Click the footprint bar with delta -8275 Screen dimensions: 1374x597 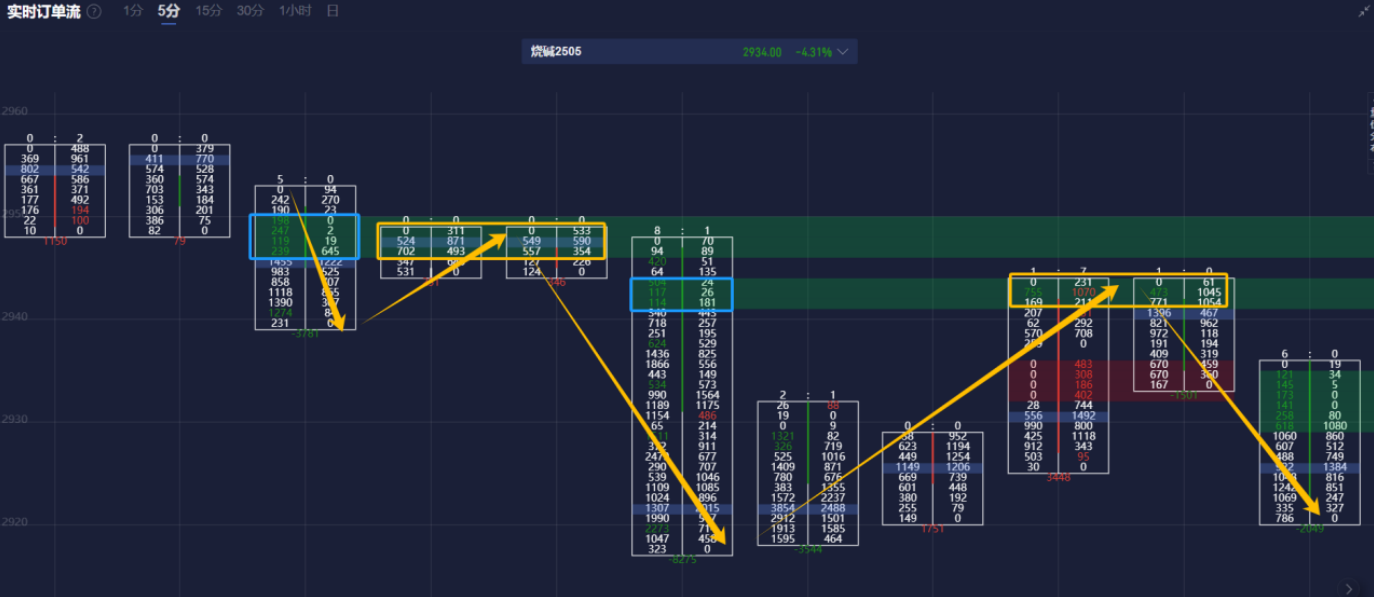click(682, 400)
